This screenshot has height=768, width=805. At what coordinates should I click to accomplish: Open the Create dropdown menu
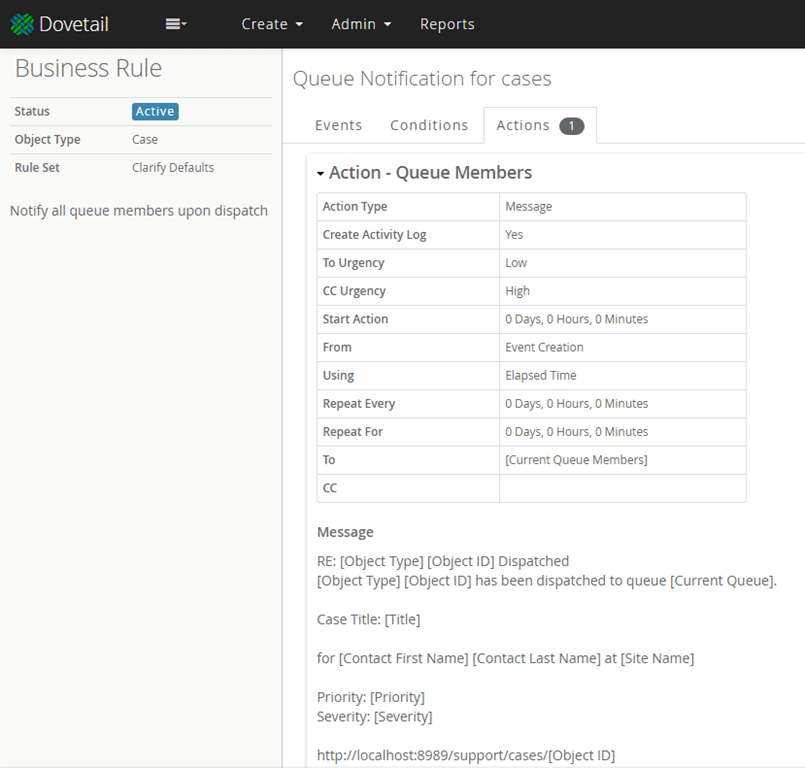(271, 24)
